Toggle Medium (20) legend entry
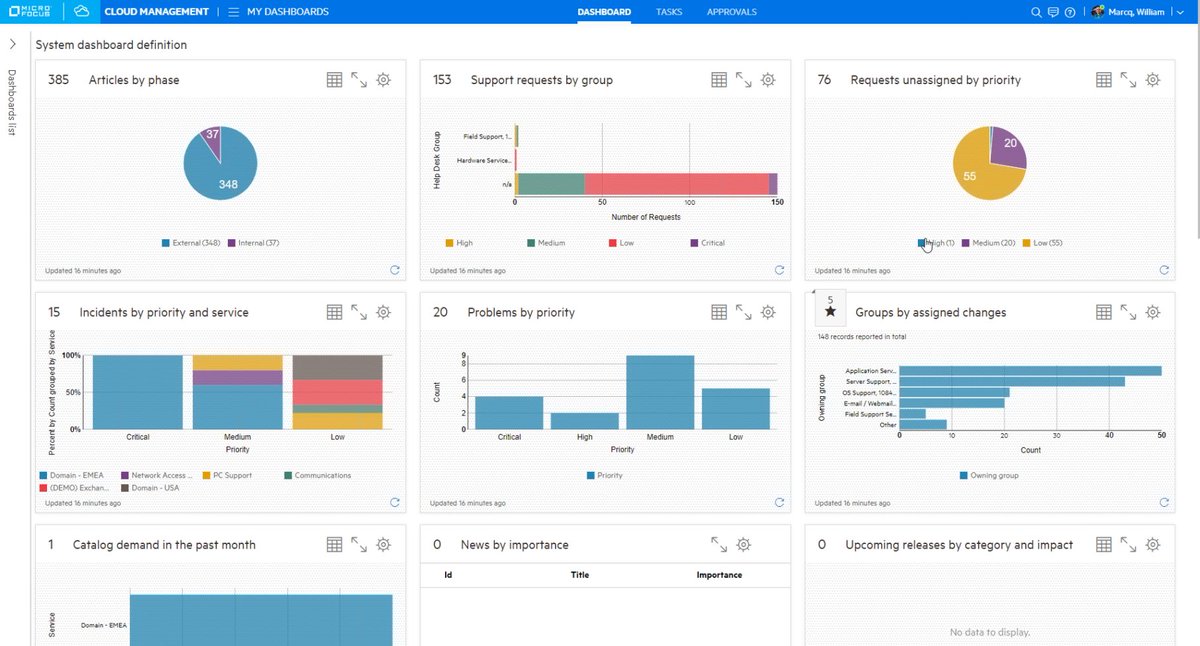Viewport: 1200px width, 646px height. (988, 243)
